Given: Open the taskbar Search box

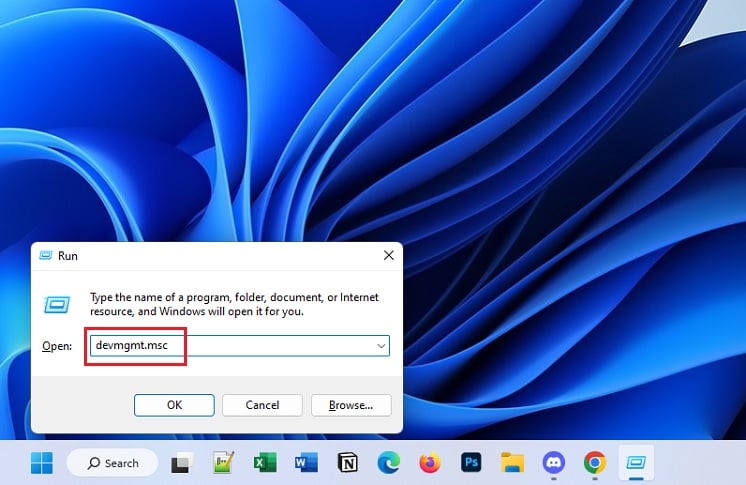Looking at the screenshot, I should pos(113,463).
